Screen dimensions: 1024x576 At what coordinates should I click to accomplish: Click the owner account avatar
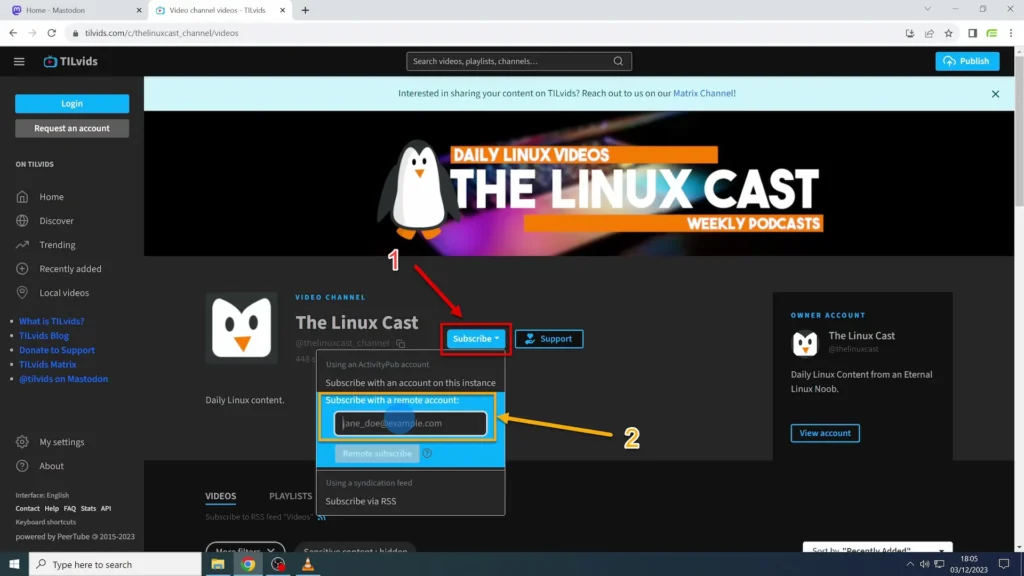coord(805,344)
